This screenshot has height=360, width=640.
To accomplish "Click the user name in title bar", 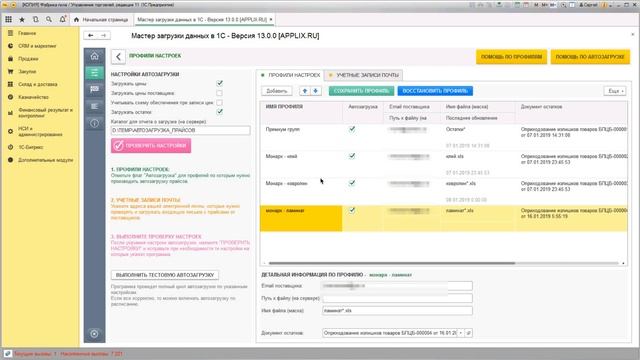I will [589, 5].
